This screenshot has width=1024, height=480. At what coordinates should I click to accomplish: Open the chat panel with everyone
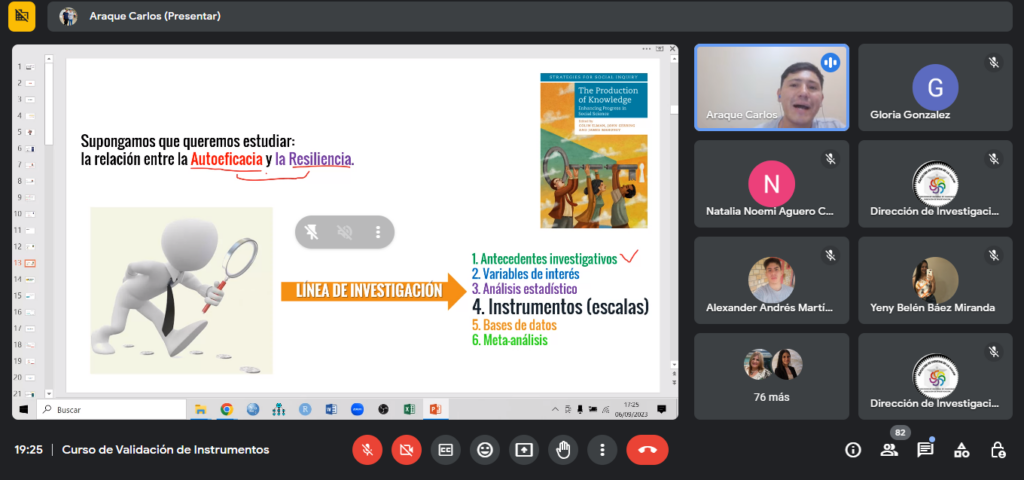925,450
